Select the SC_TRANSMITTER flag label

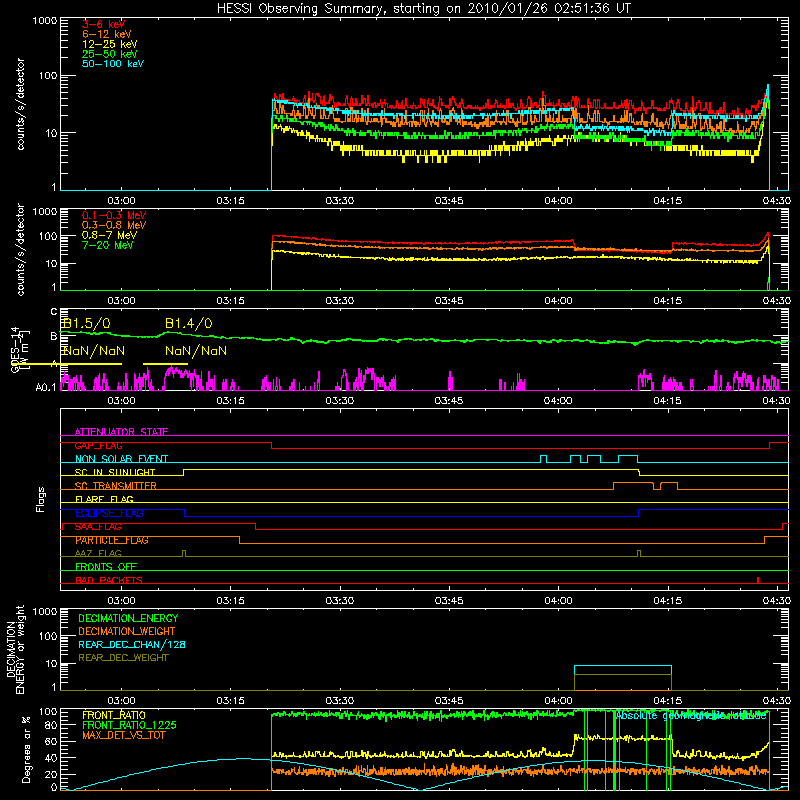pyautogui.click(x=116, y=486)
